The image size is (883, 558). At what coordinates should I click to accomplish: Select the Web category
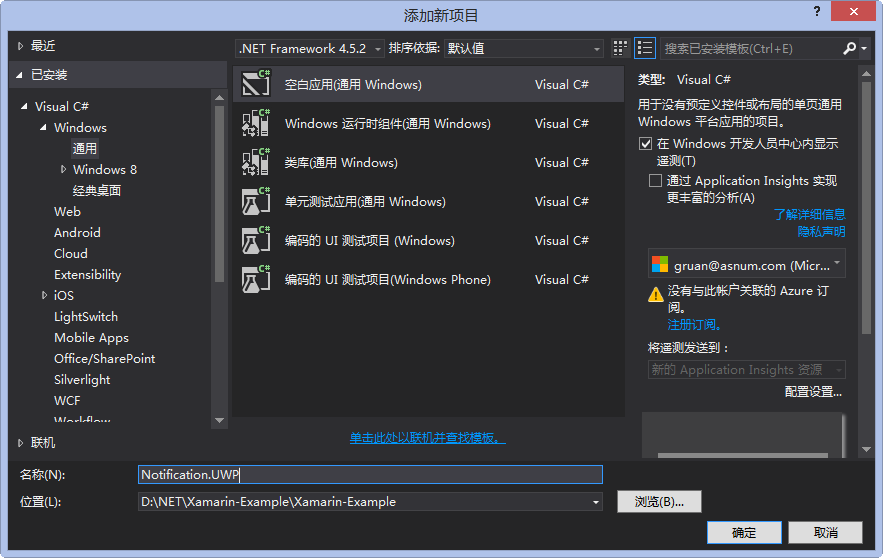coord(67,211)
